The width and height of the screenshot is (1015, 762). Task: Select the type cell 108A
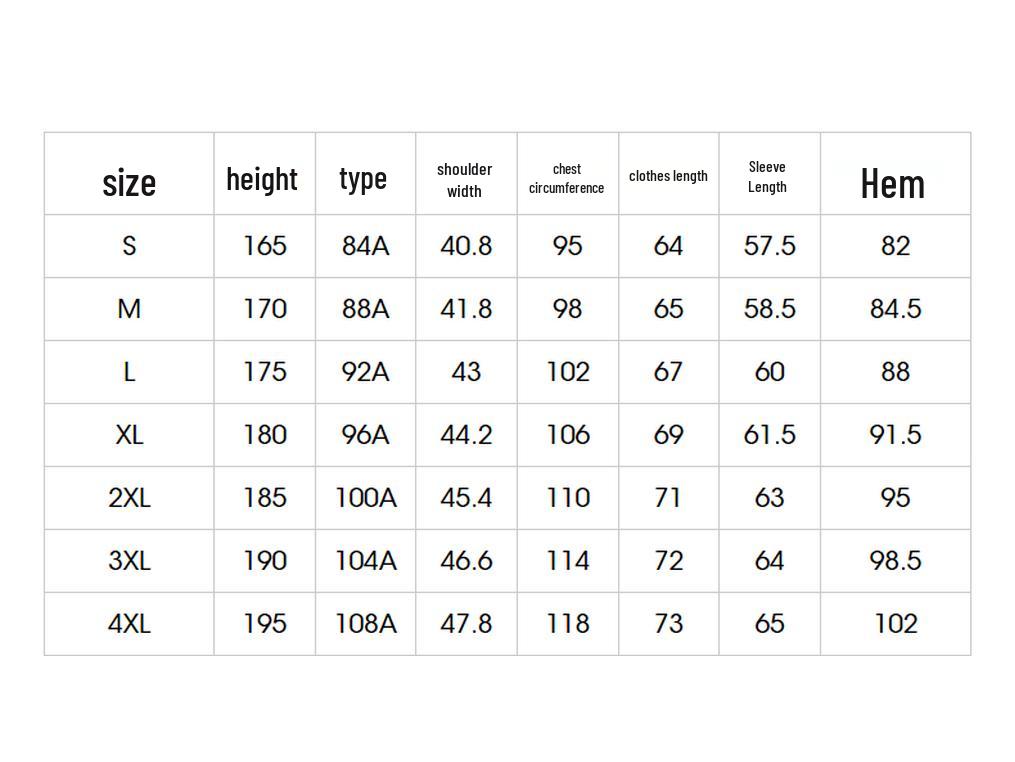(365, 624)
